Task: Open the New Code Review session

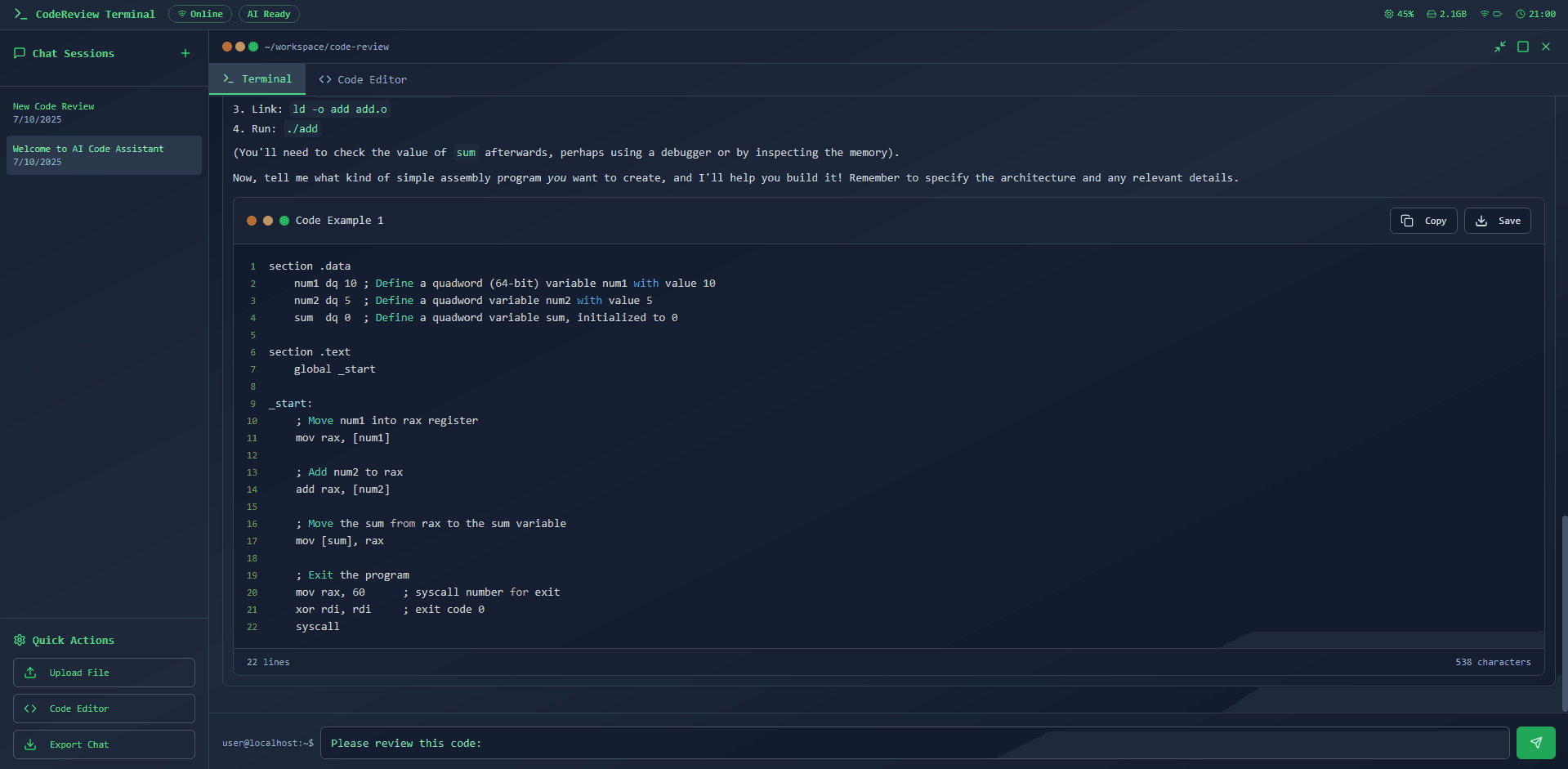Action: [x=104, y=113]
